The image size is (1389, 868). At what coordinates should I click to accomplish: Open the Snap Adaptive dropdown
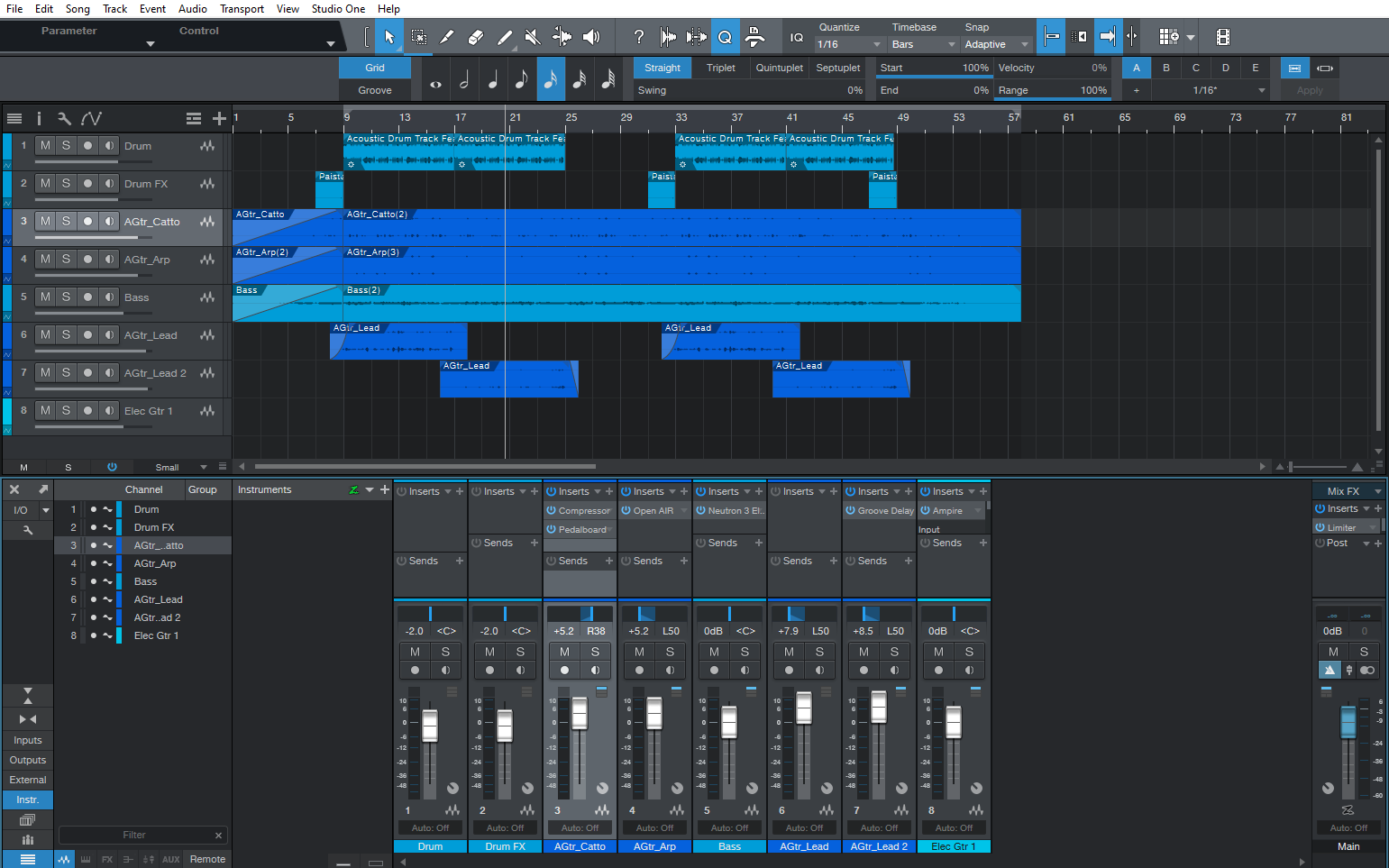pos(996,44)
